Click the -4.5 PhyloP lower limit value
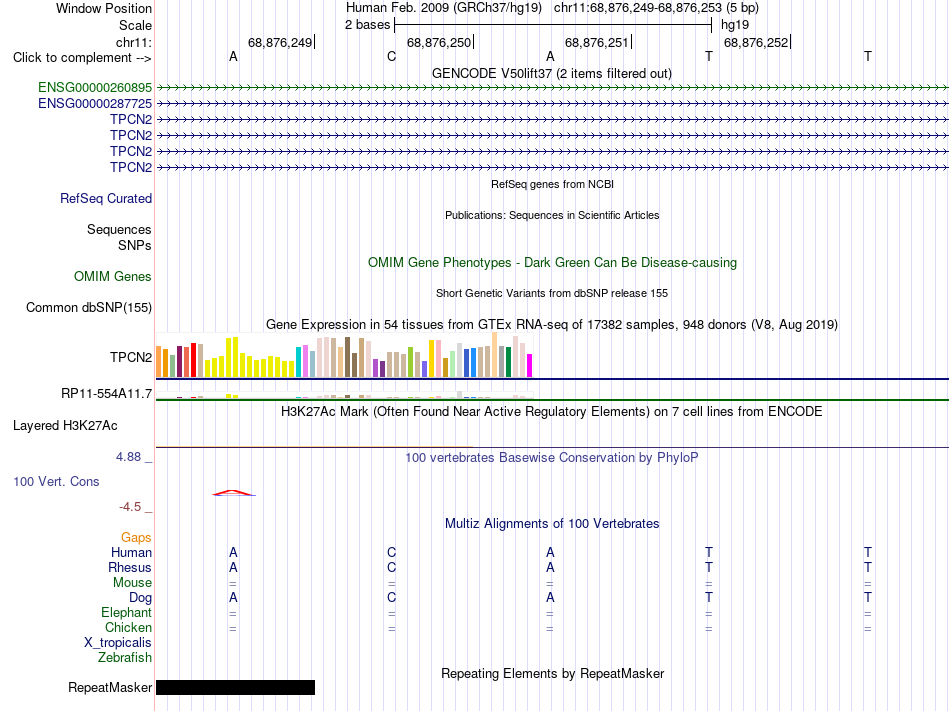Image resolution: width=950 pixels, height=711 pixels. (130, 507)
